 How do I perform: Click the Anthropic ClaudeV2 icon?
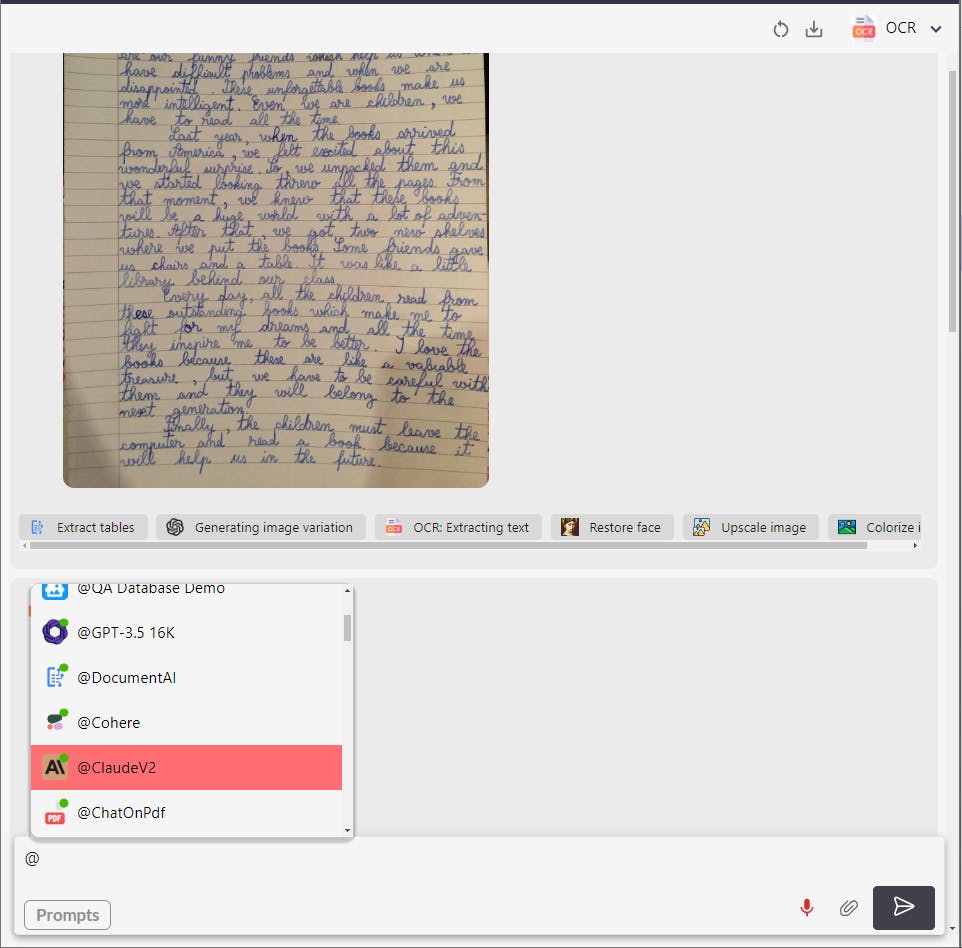pyautogui.click(x=55, y=767)
